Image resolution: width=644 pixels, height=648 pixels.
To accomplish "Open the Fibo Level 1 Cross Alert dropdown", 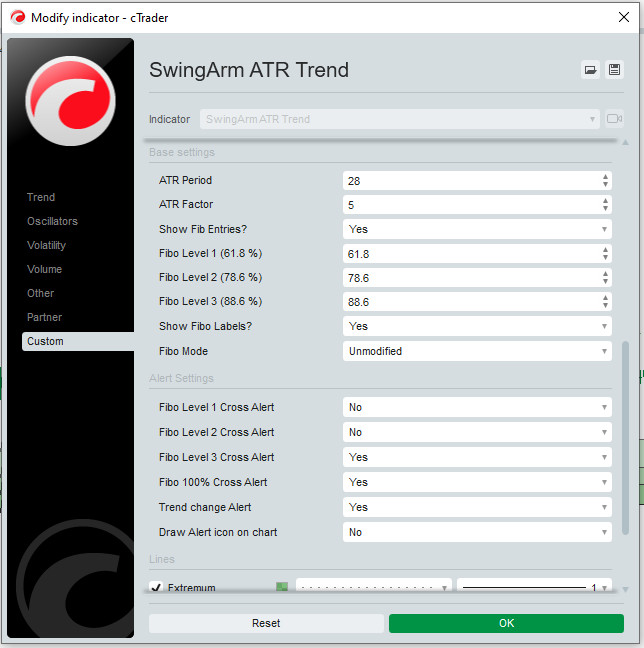I will (477, 407).
